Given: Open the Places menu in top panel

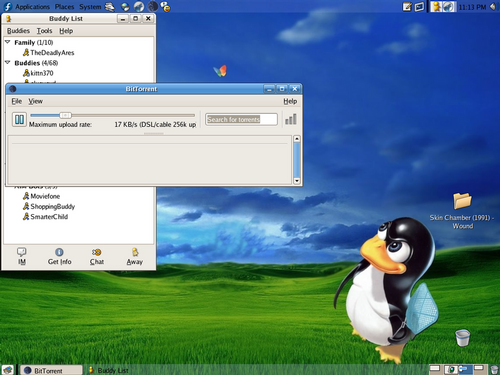Looking at the screenshot, I should coord(64,7).
